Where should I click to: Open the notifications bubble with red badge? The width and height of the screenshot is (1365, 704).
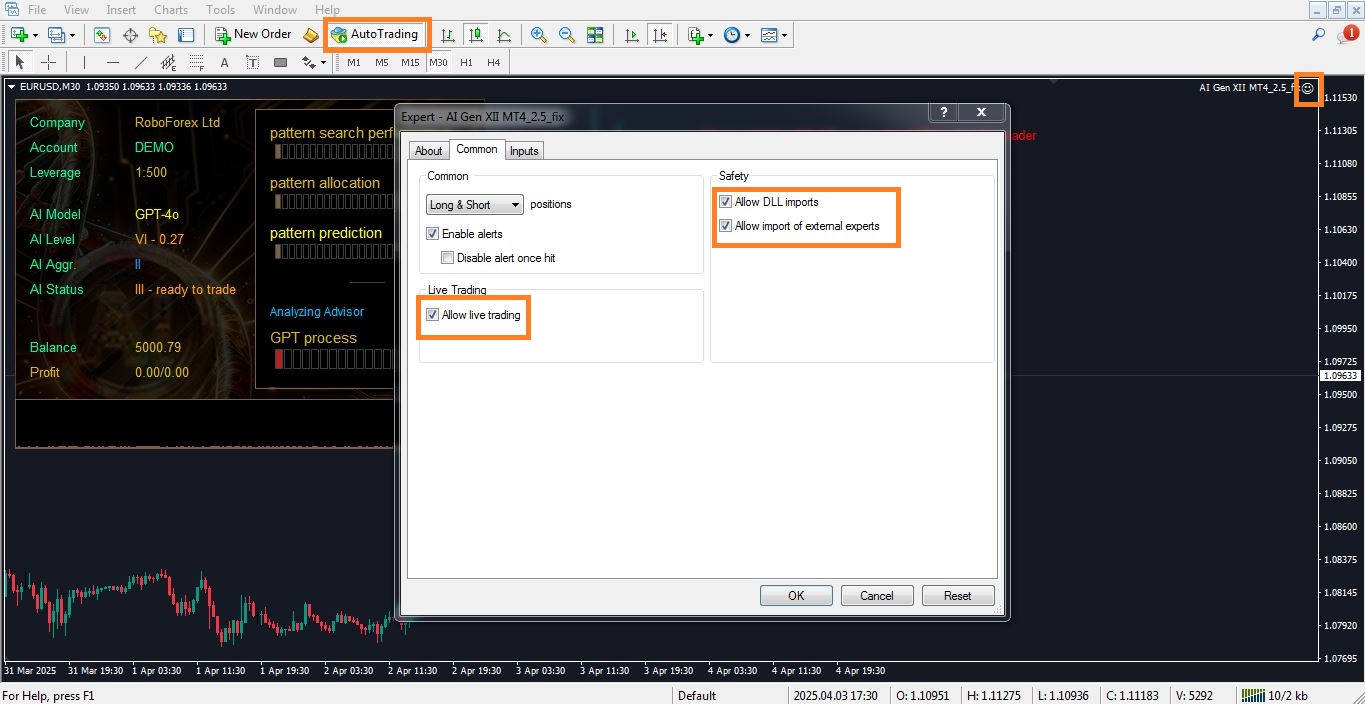(1346, 35)
